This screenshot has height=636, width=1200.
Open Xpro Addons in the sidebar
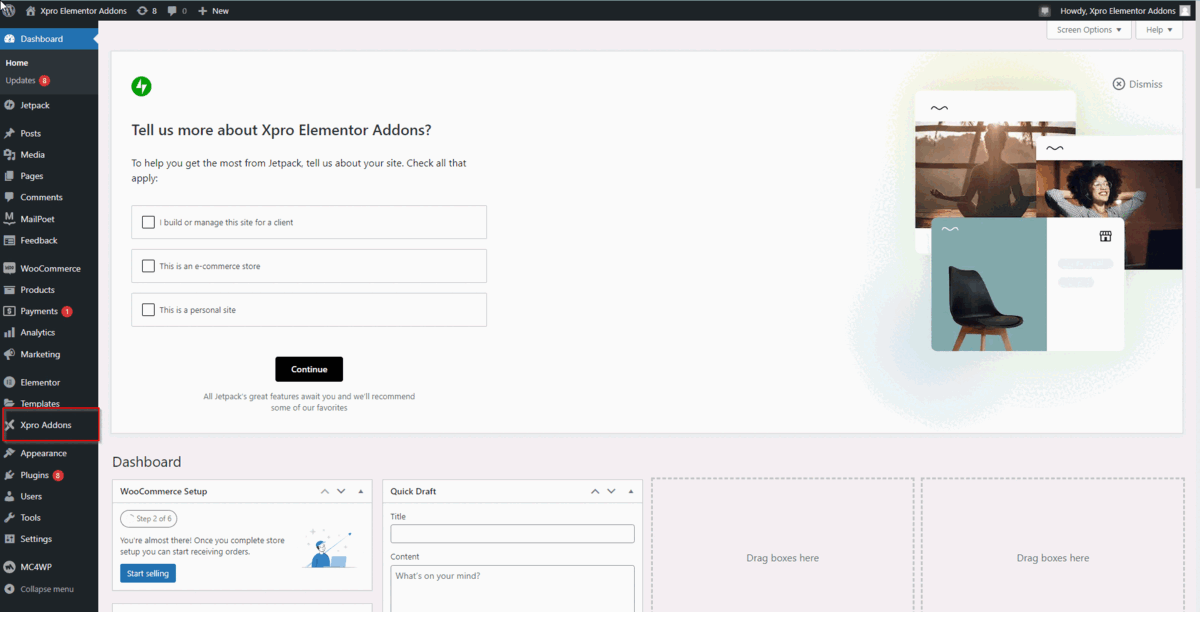tap(46, 425)
